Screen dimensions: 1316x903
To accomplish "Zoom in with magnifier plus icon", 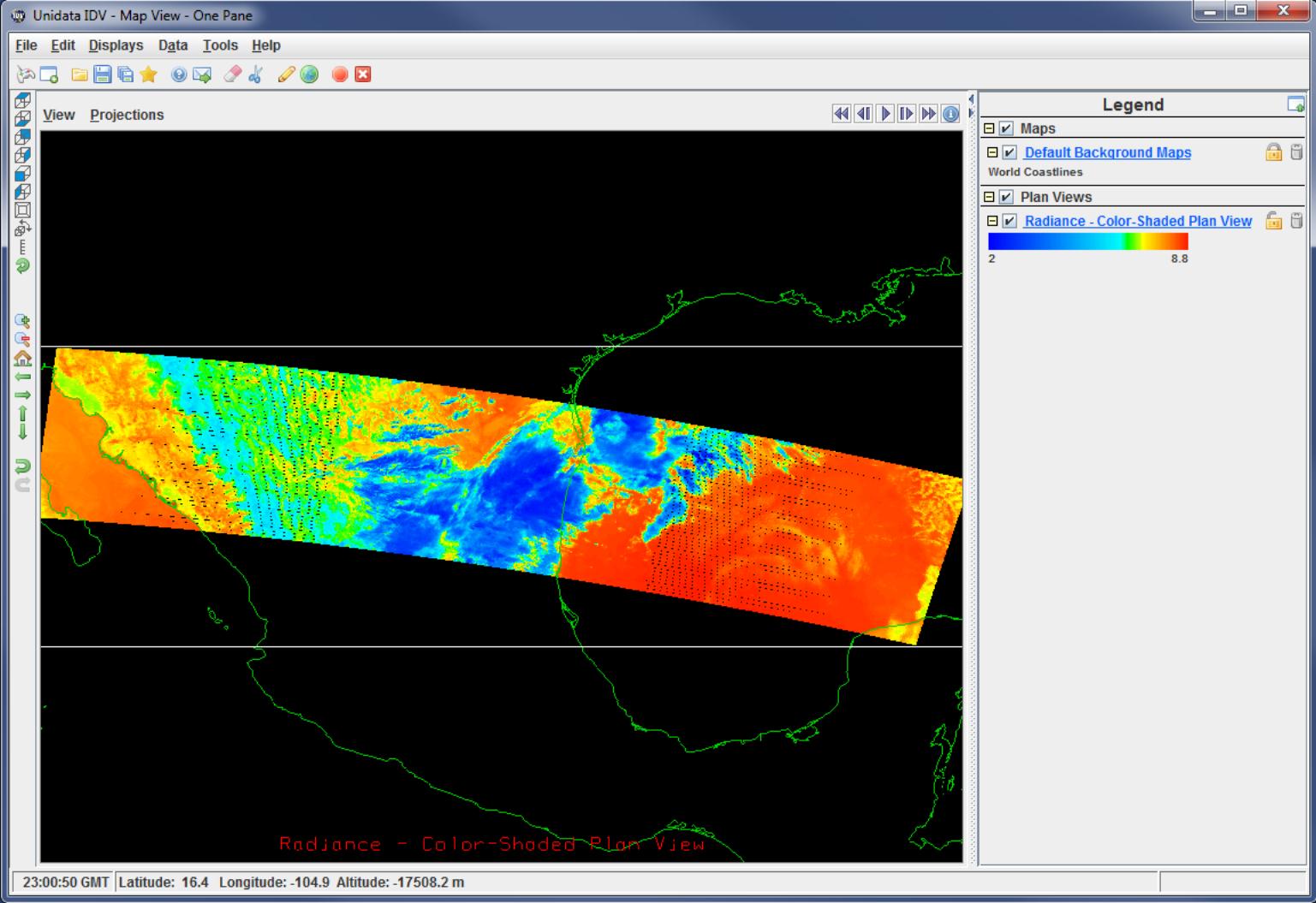I will 23,321.
